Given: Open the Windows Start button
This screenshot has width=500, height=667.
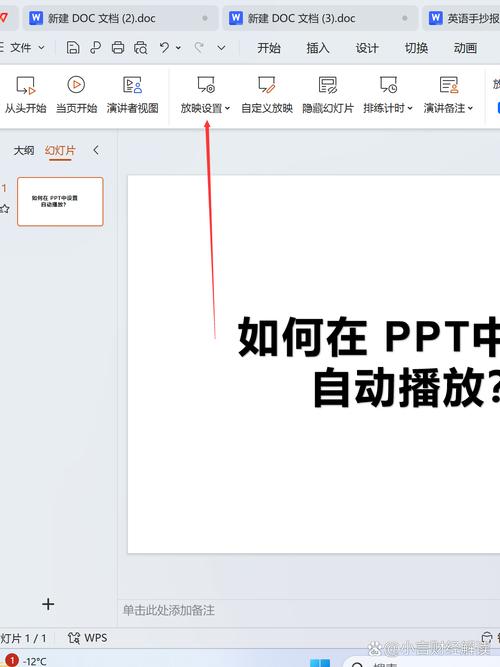Looking at the screenshot, I should pyautogui.click(x=320, y=663).
